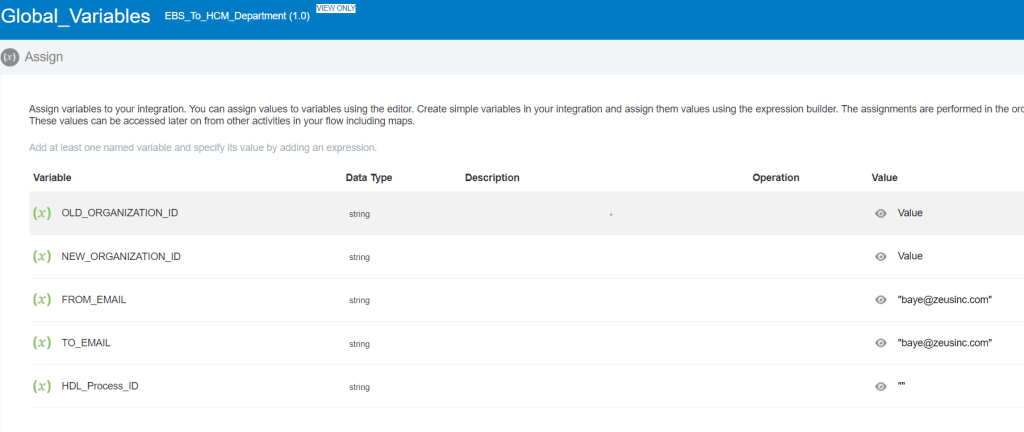Screen dimensions: 1024x432
Task: Open the FROM_EMAIL value expression
Action: 944,300
